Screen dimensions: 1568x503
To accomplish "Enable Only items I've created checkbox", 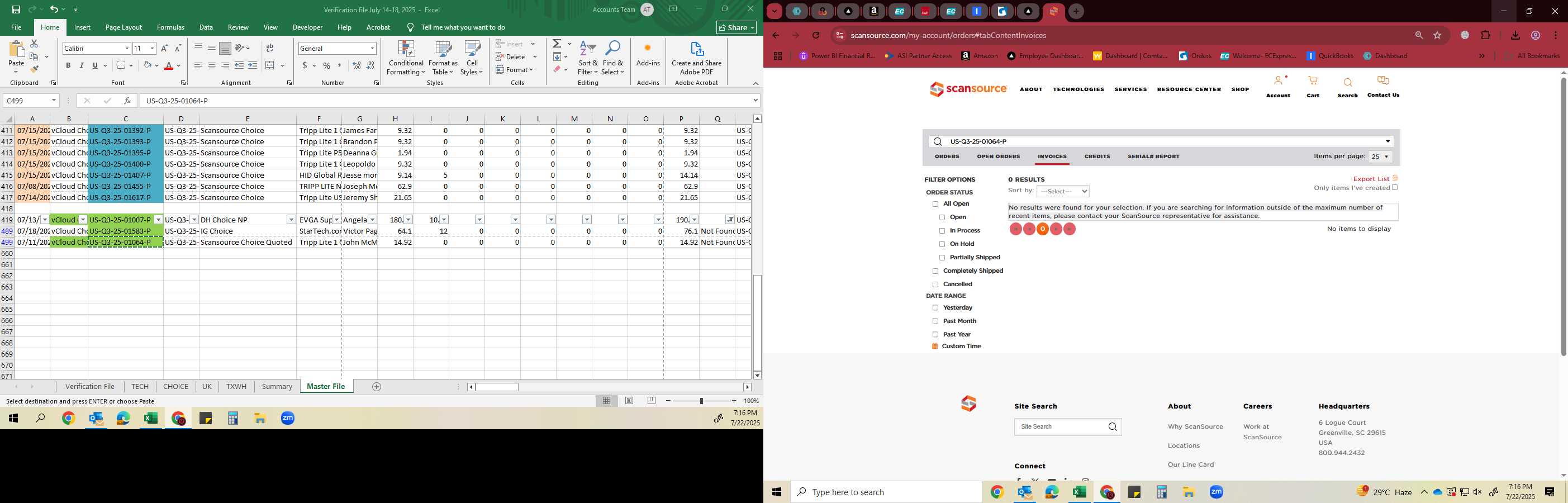I will click(1395, 188).
